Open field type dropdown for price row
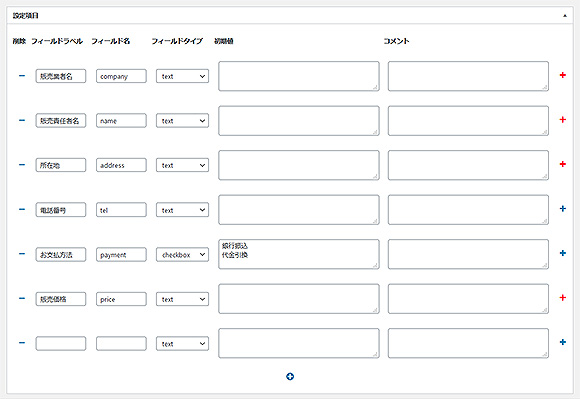Image resolution: width=580 pixels, height=399 pixels. point(182,299)
